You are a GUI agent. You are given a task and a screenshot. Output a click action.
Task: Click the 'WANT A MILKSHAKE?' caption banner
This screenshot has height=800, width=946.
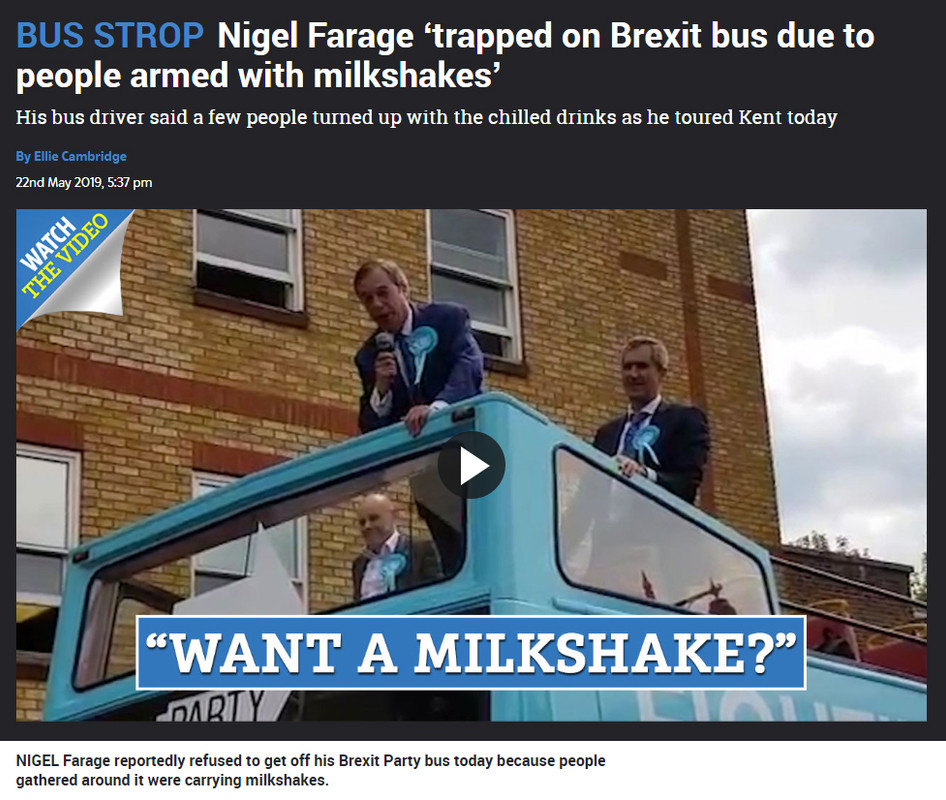[x=471, y=653]
